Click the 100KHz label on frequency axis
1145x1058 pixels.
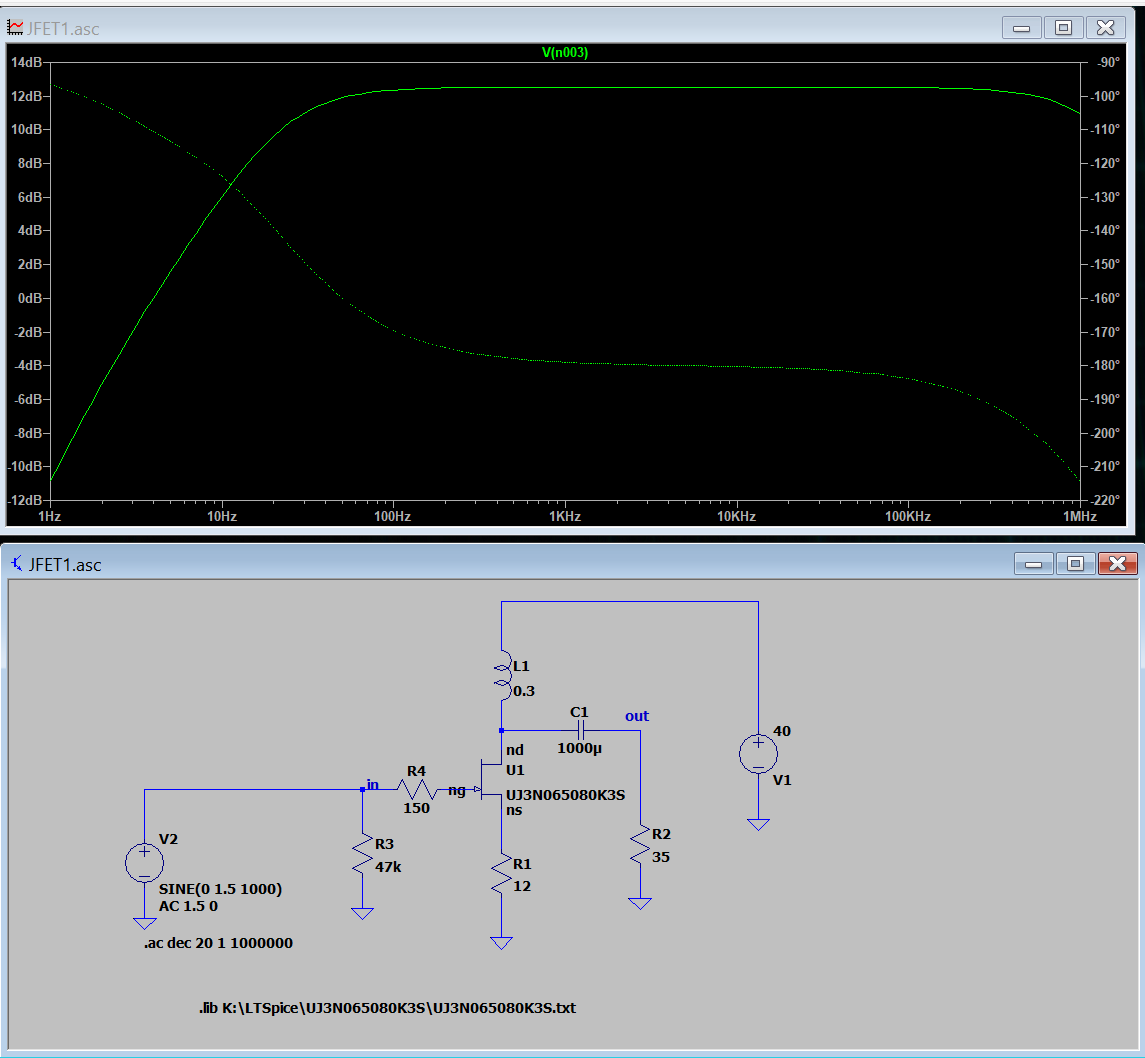click(x=908, y=516)
